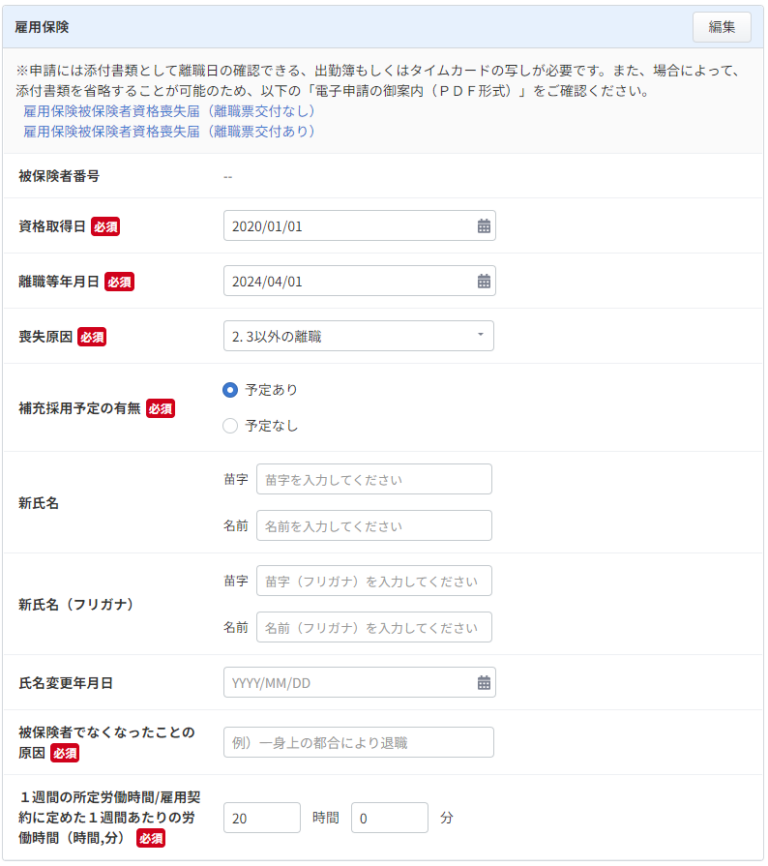Click the 離職等年月日 date field
Image resolution: width=768 pixels, height=866 pixels.
(345, 281)
